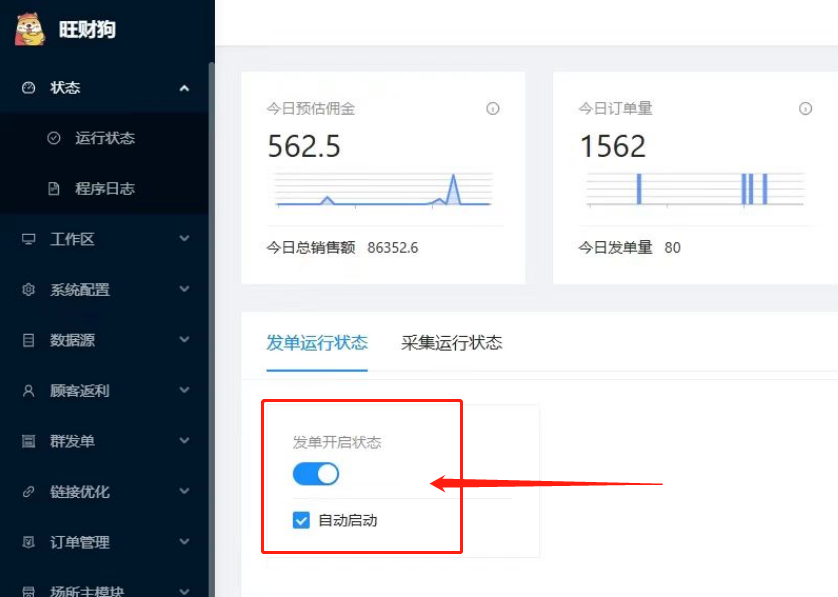Uncheck the 自动启动 checkbox
Image resolution: width=838 pixels, height=597 pixels.
(x=301, y=520)
